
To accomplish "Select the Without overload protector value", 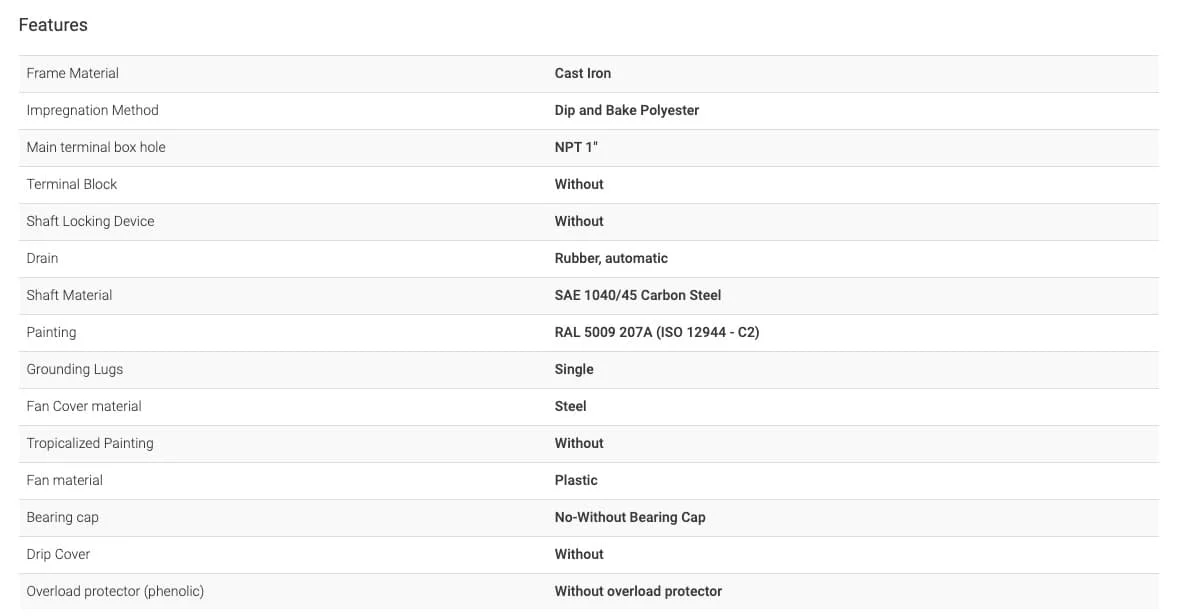I will pyautogui.click(x=638, y=590).
